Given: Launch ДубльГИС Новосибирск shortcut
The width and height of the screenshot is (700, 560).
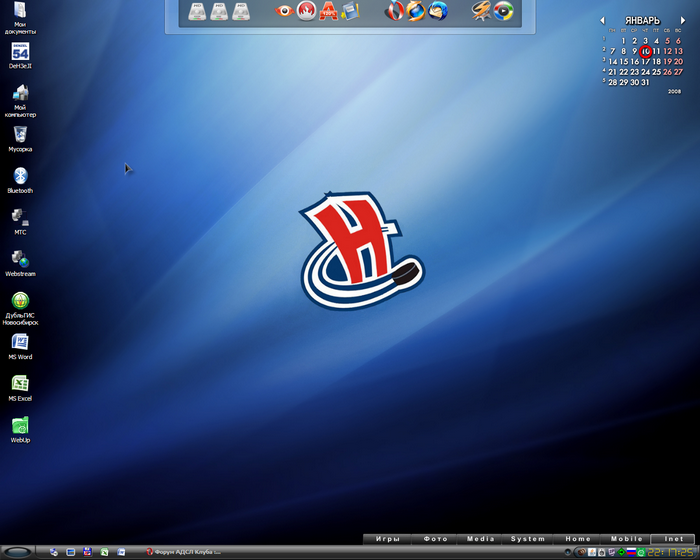Looking at the screenshot, I should click(x=20, y=309).
